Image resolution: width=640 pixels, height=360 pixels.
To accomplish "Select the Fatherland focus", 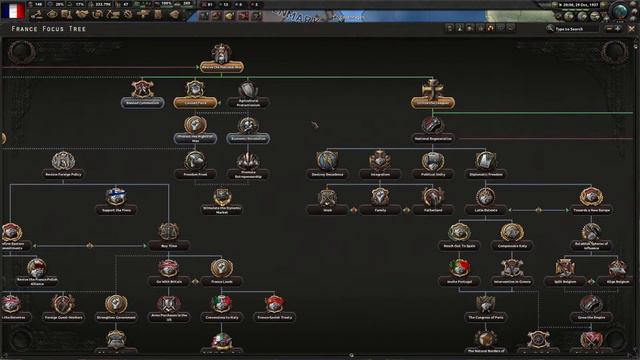I will click(x=433, y=202).
